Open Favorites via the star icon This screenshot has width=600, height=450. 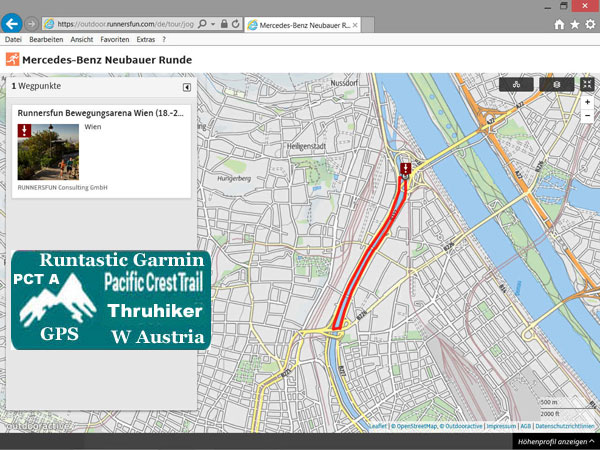pos(575,24)
